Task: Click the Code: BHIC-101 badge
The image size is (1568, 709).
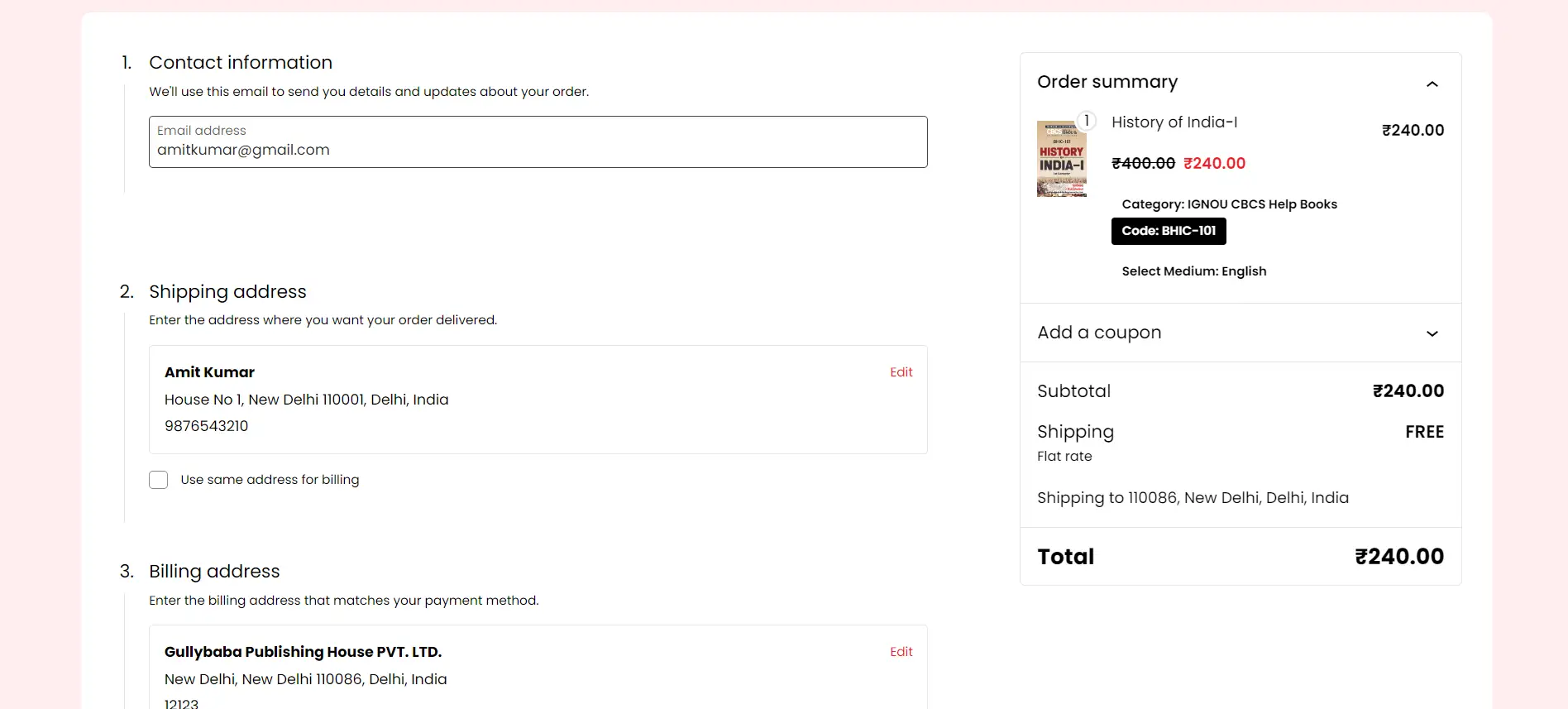Action: 1169,231
